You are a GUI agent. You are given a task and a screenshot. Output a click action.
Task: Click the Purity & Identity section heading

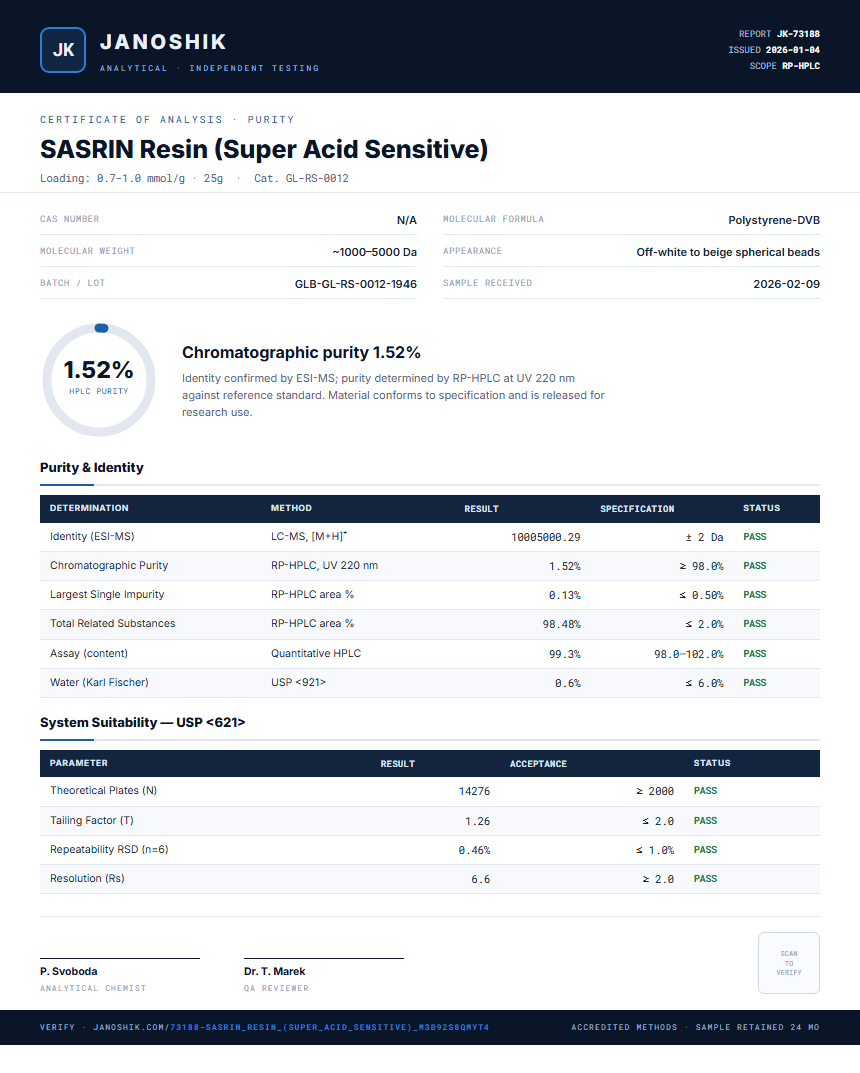click(x=92, y=467)
